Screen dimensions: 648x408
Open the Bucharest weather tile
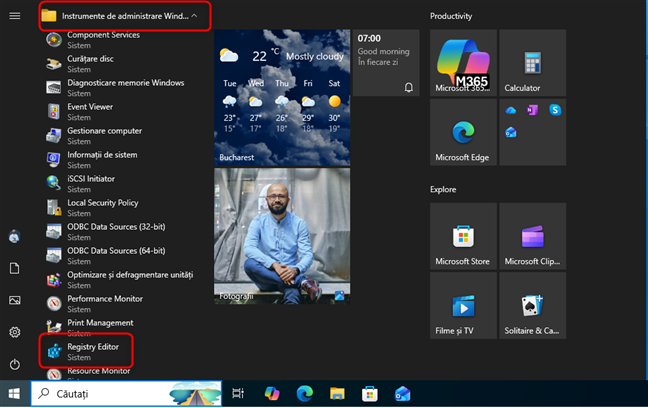282,98
